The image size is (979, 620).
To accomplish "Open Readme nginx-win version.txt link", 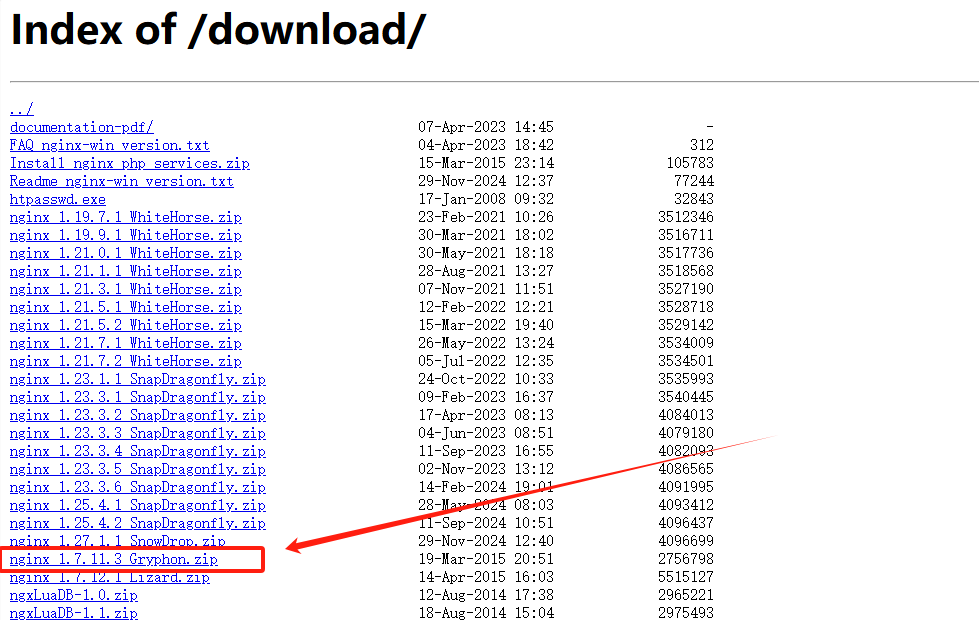I will [x=122, y=182].
